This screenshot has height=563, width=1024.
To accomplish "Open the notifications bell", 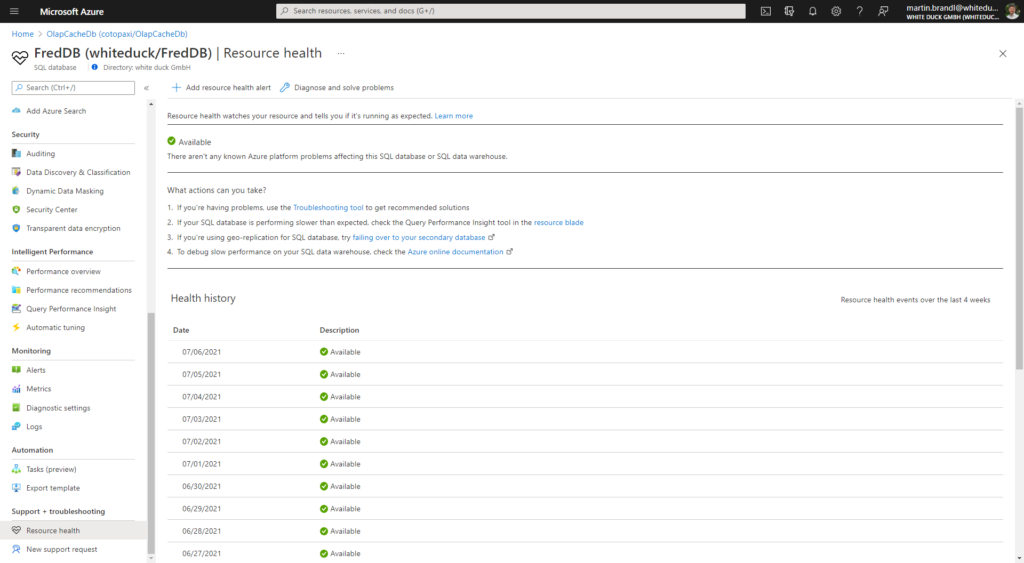I will (812, 11).
